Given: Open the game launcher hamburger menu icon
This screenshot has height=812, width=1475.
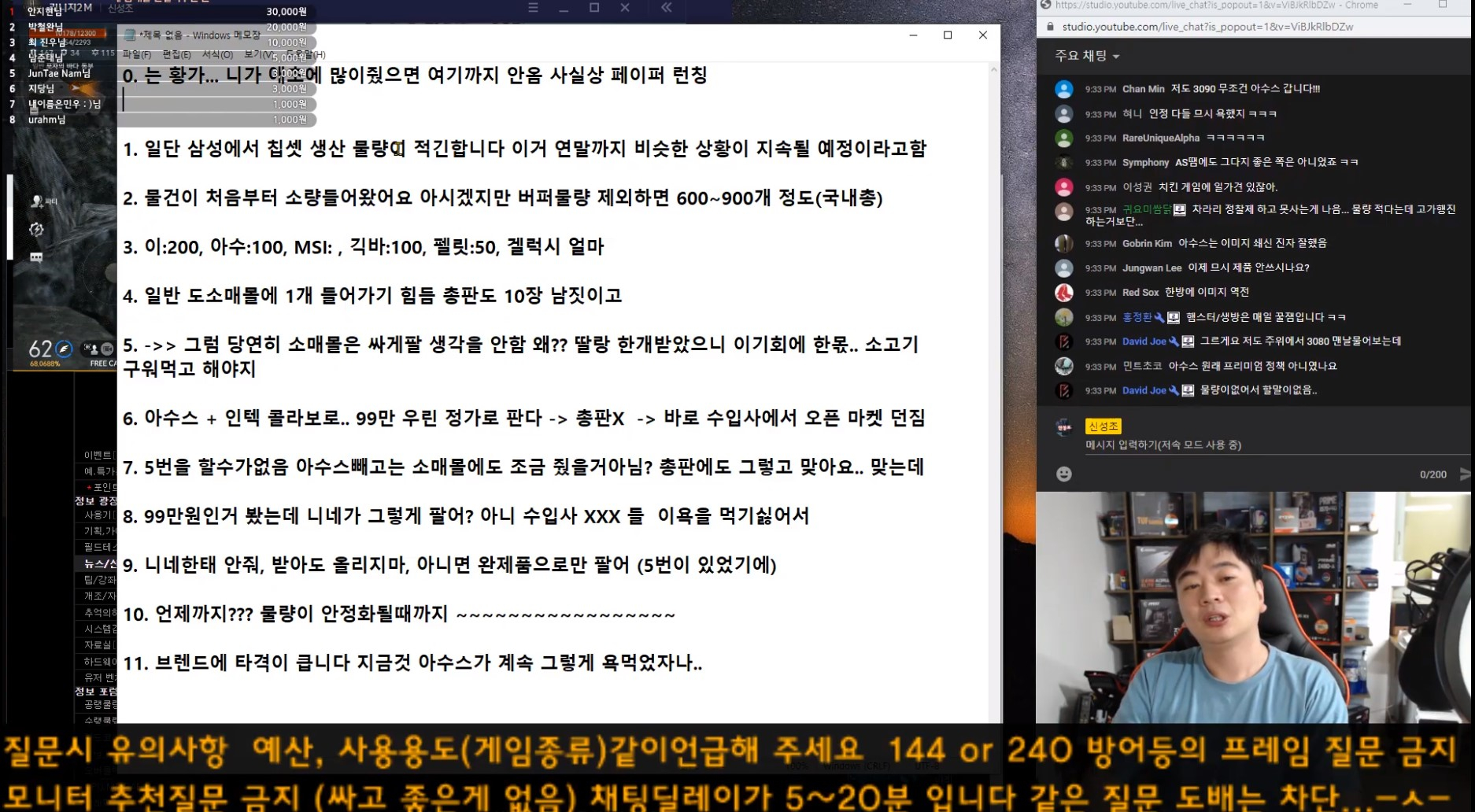Looking at the screenshot, I should (x=533, y=7).
